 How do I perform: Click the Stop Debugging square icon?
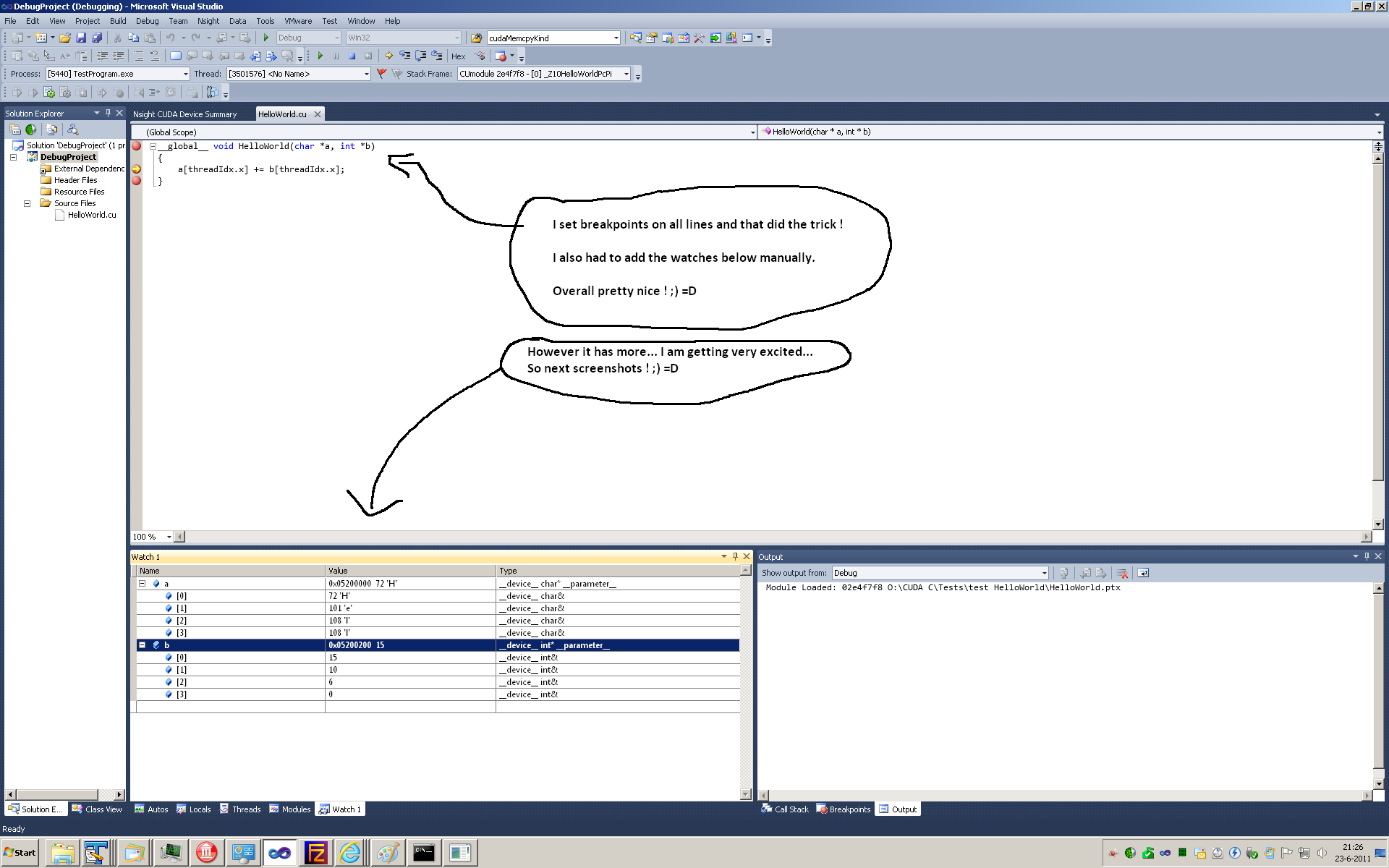pyautogui.click(x=352, y=56)
